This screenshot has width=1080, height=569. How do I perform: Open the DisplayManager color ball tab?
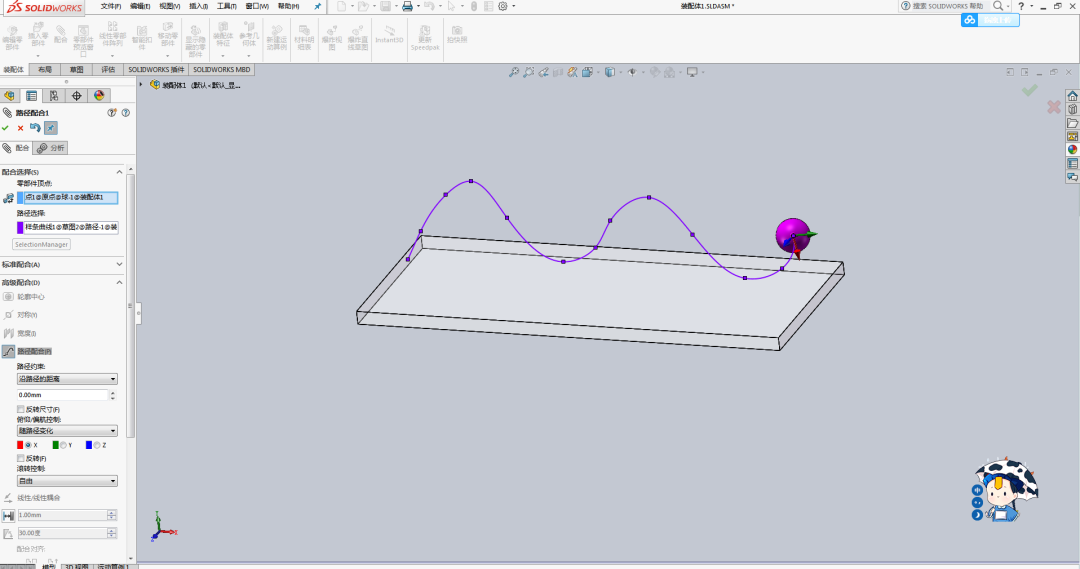[x=99, y=96]
